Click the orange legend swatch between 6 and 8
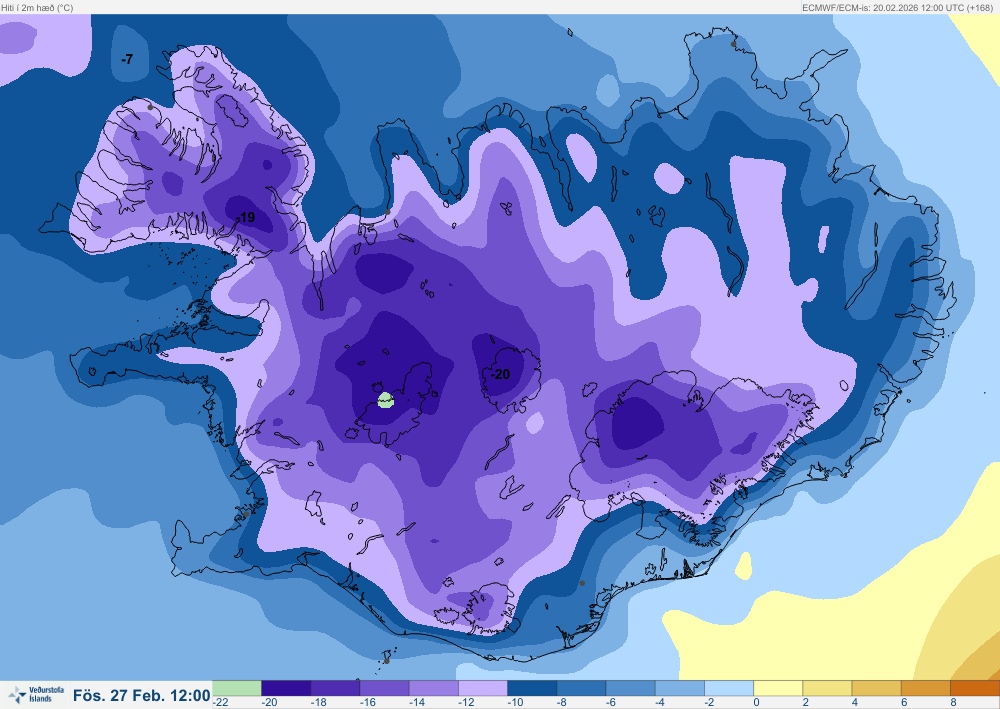The width and height of the screenshot is (1000, 709). click(x=925, y=688)
